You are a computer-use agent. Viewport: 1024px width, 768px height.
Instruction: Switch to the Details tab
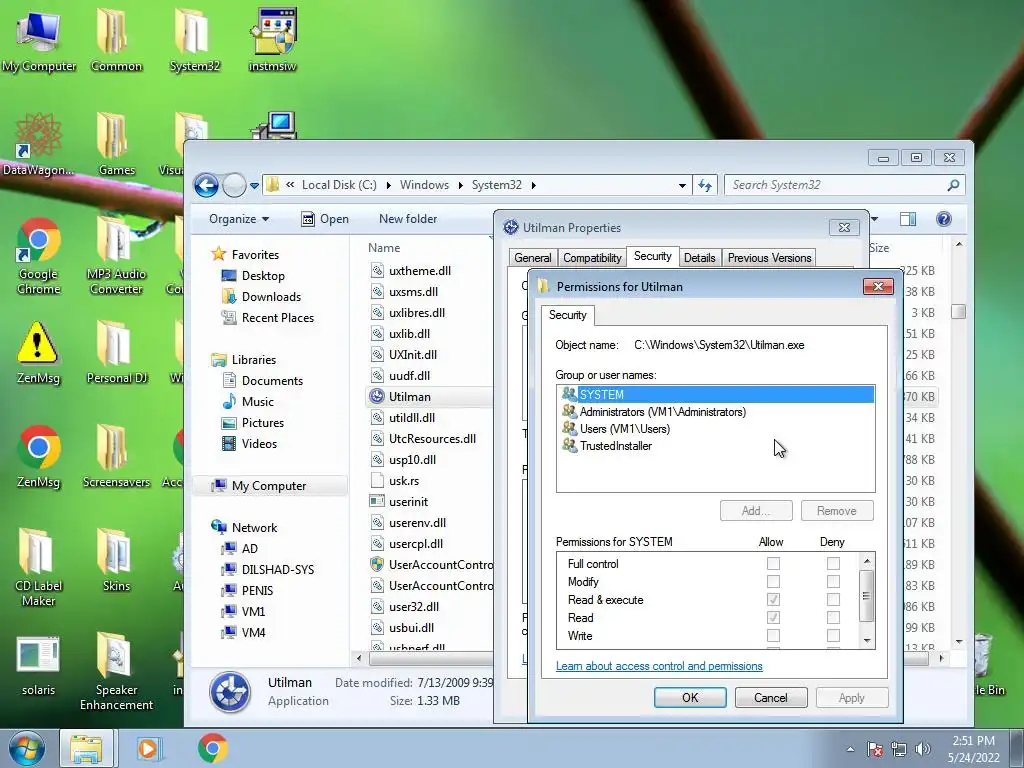tap(699, 258)
